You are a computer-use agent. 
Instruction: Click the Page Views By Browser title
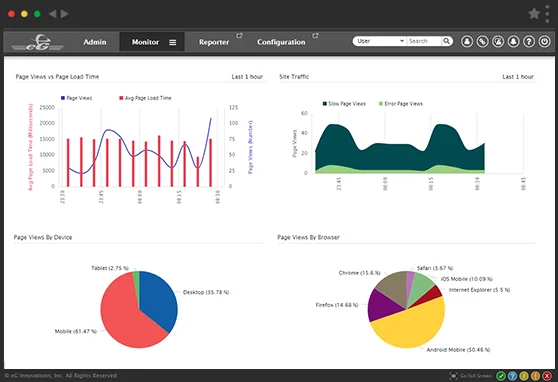pyautogui.click(x=309, y=237)
